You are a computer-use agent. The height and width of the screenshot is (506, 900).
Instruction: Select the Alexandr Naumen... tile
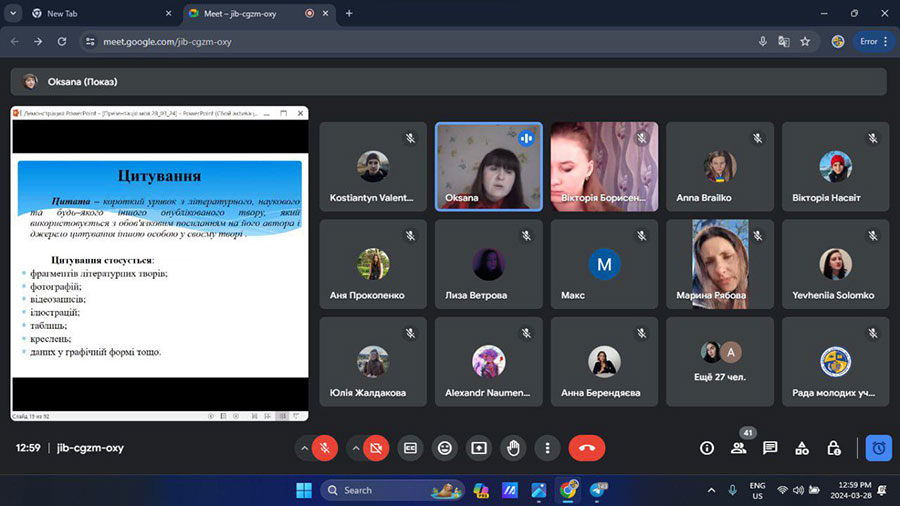(x=488, y=361)
